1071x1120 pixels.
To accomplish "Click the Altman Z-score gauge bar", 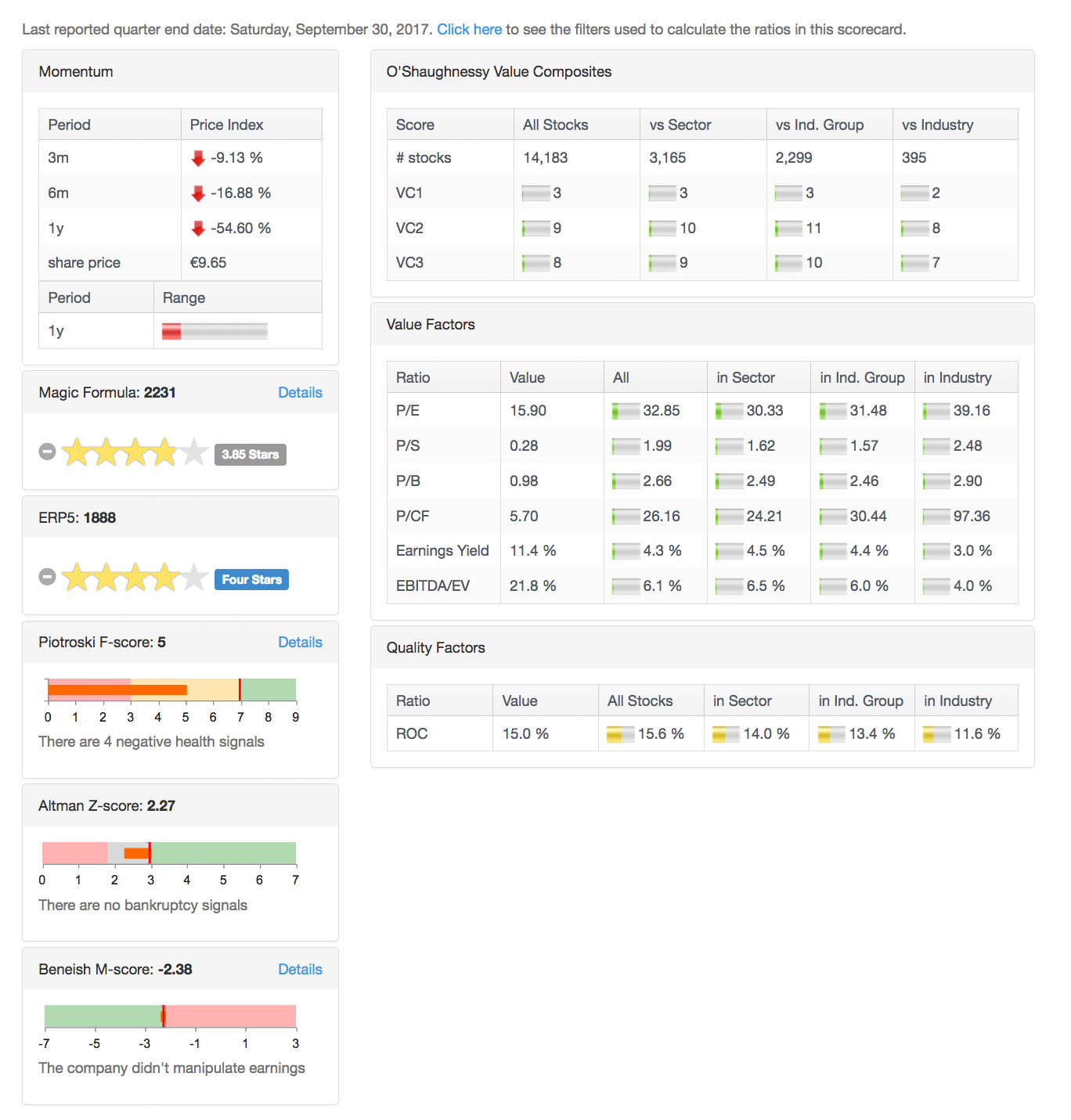I will (169, 853).
